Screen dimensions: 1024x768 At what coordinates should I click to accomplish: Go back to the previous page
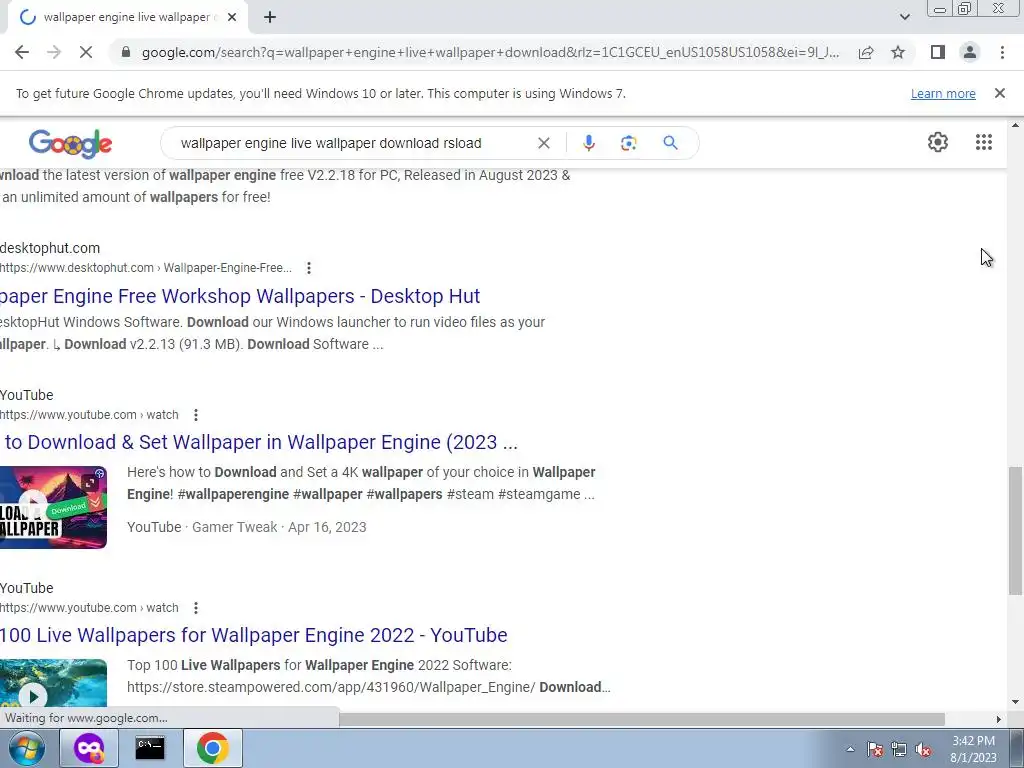point(22,52)
